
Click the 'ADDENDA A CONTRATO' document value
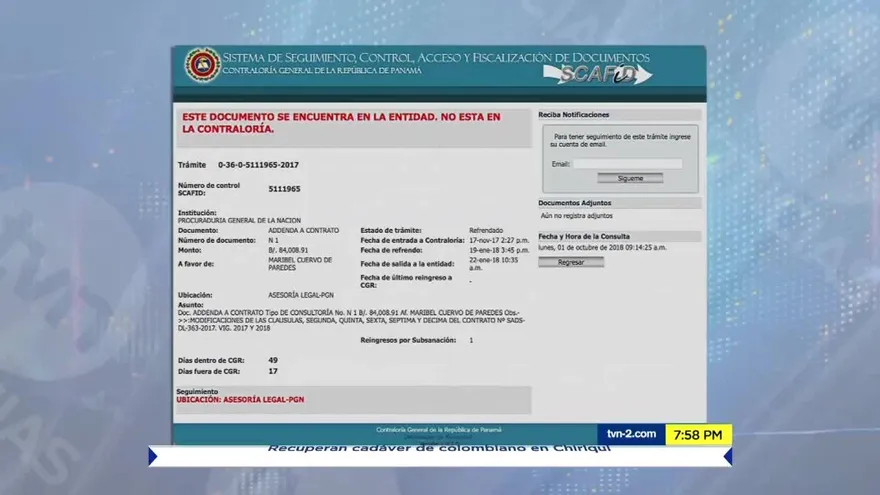click(303, 231)
